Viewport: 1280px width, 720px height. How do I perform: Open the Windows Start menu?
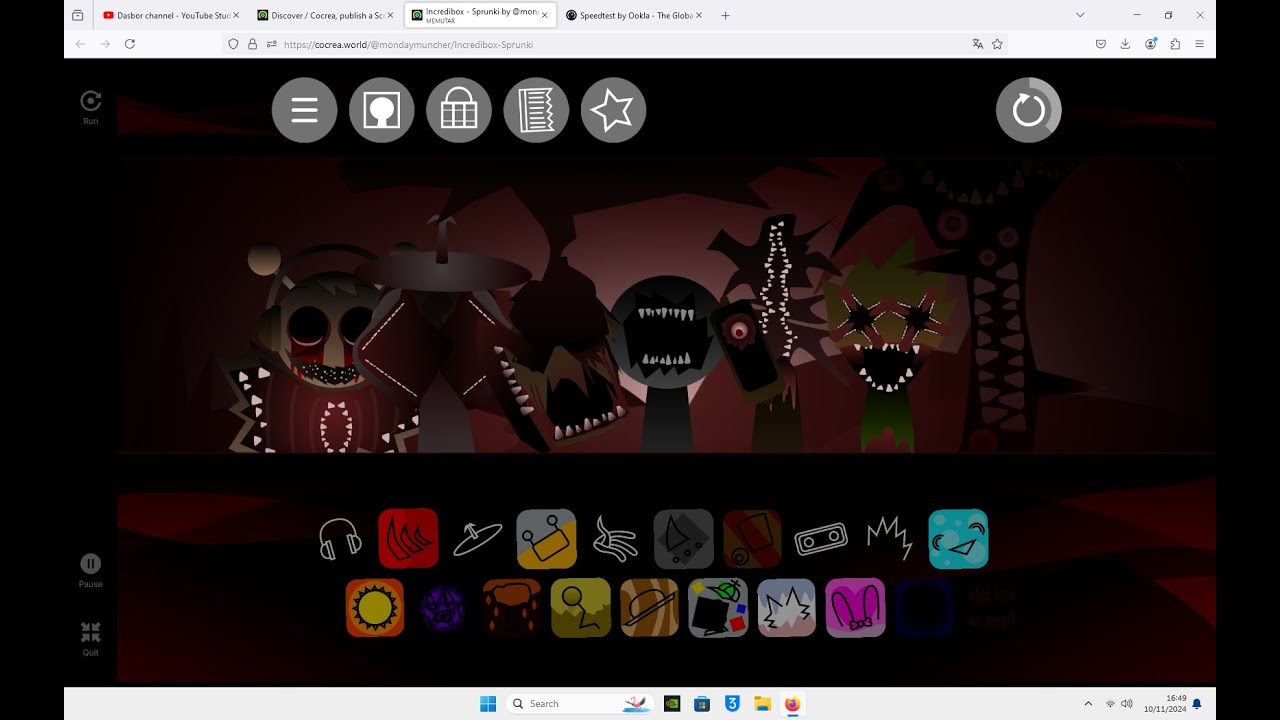(x=488, y=704)
